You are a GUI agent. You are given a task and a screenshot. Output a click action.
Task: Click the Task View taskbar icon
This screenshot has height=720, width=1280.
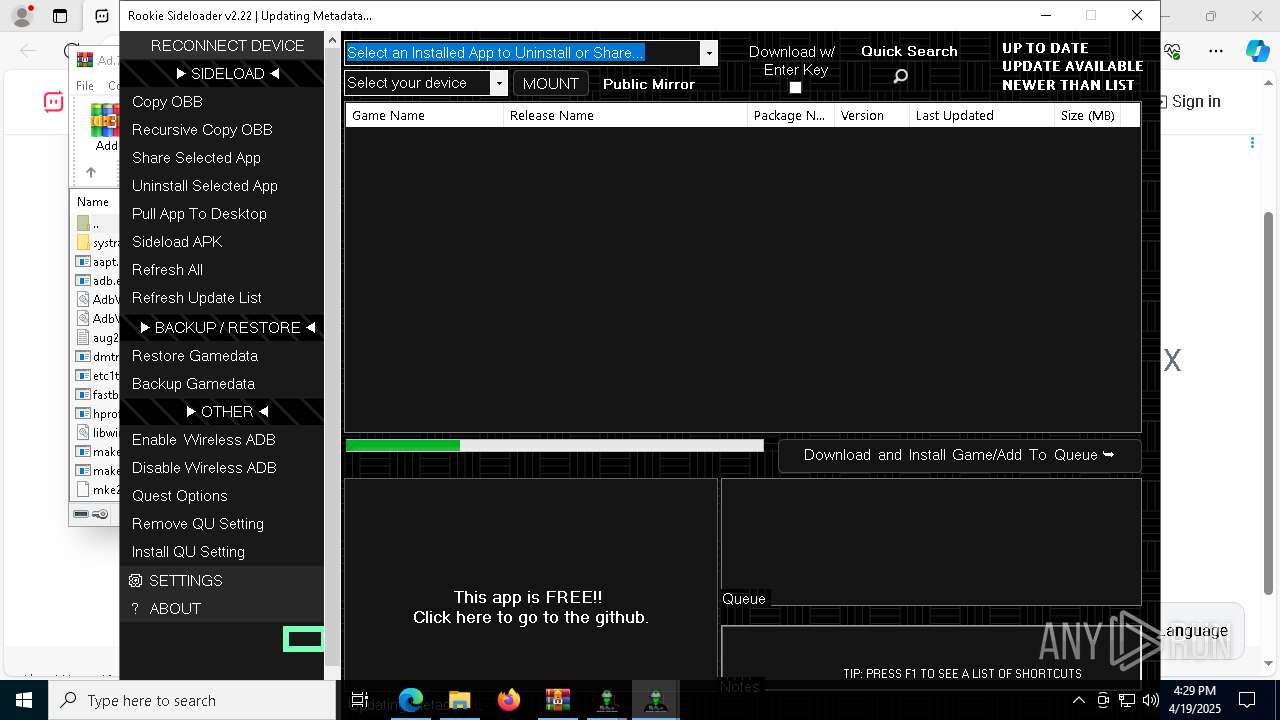[x=360, y=700]
